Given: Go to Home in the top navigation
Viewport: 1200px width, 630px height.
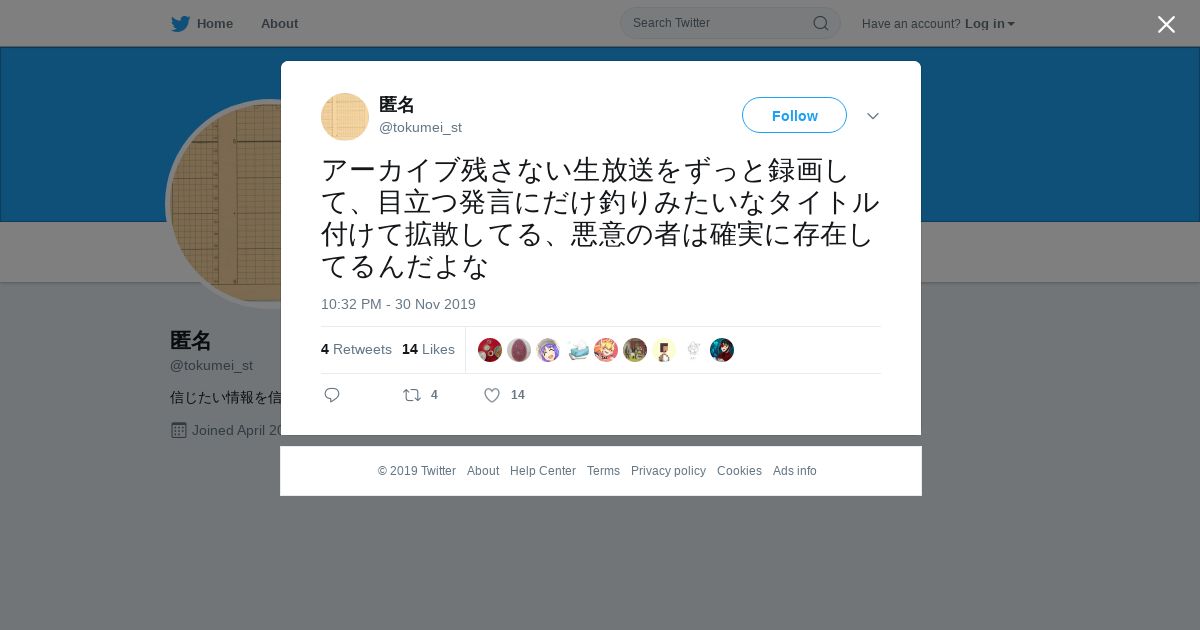Looking at the screenshot, I should click(x=214, y=24).
